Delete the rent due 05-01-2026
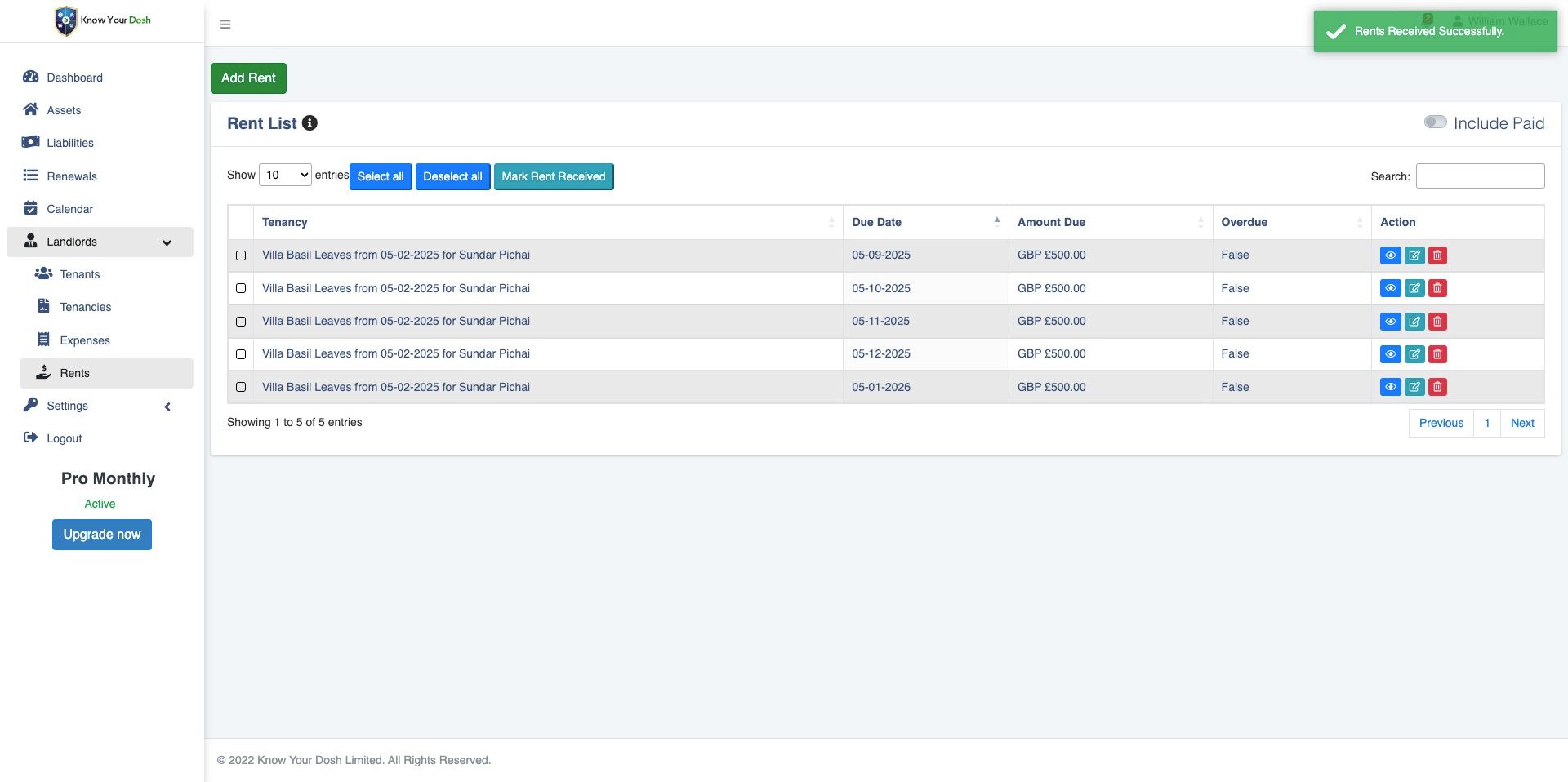The width and height of the screenshot is (1568, 782). tap(1437, 387)
